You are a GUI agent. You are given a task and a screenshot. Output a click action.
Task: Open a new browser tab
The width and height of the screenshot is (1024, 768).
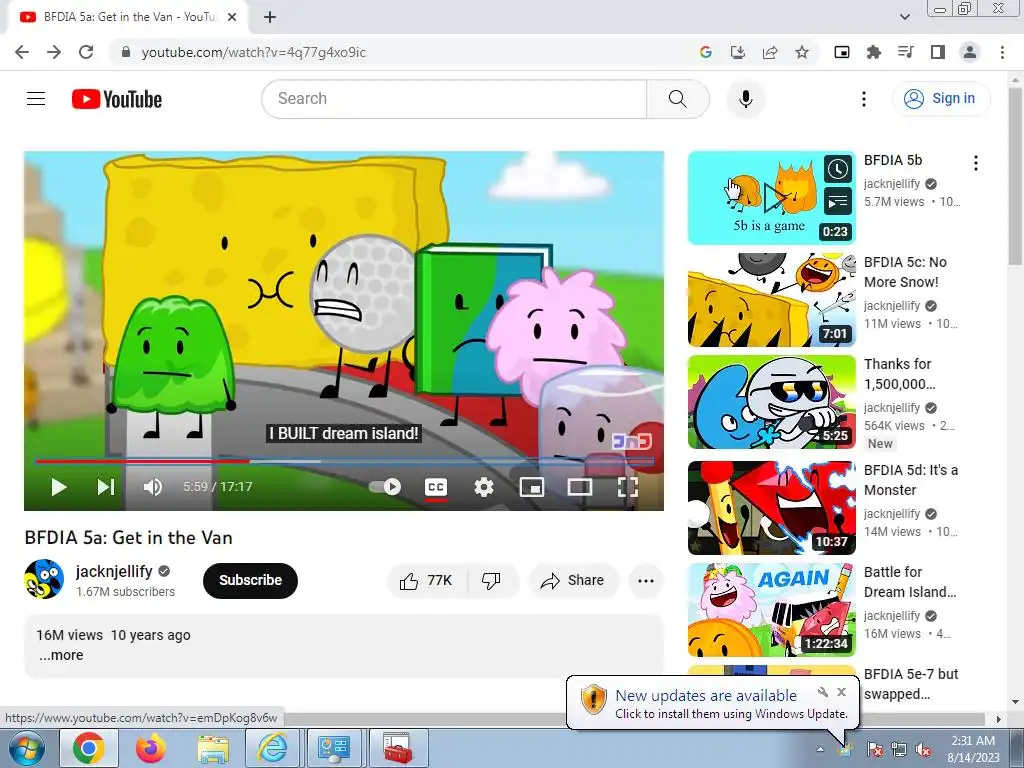click(270, 17)
